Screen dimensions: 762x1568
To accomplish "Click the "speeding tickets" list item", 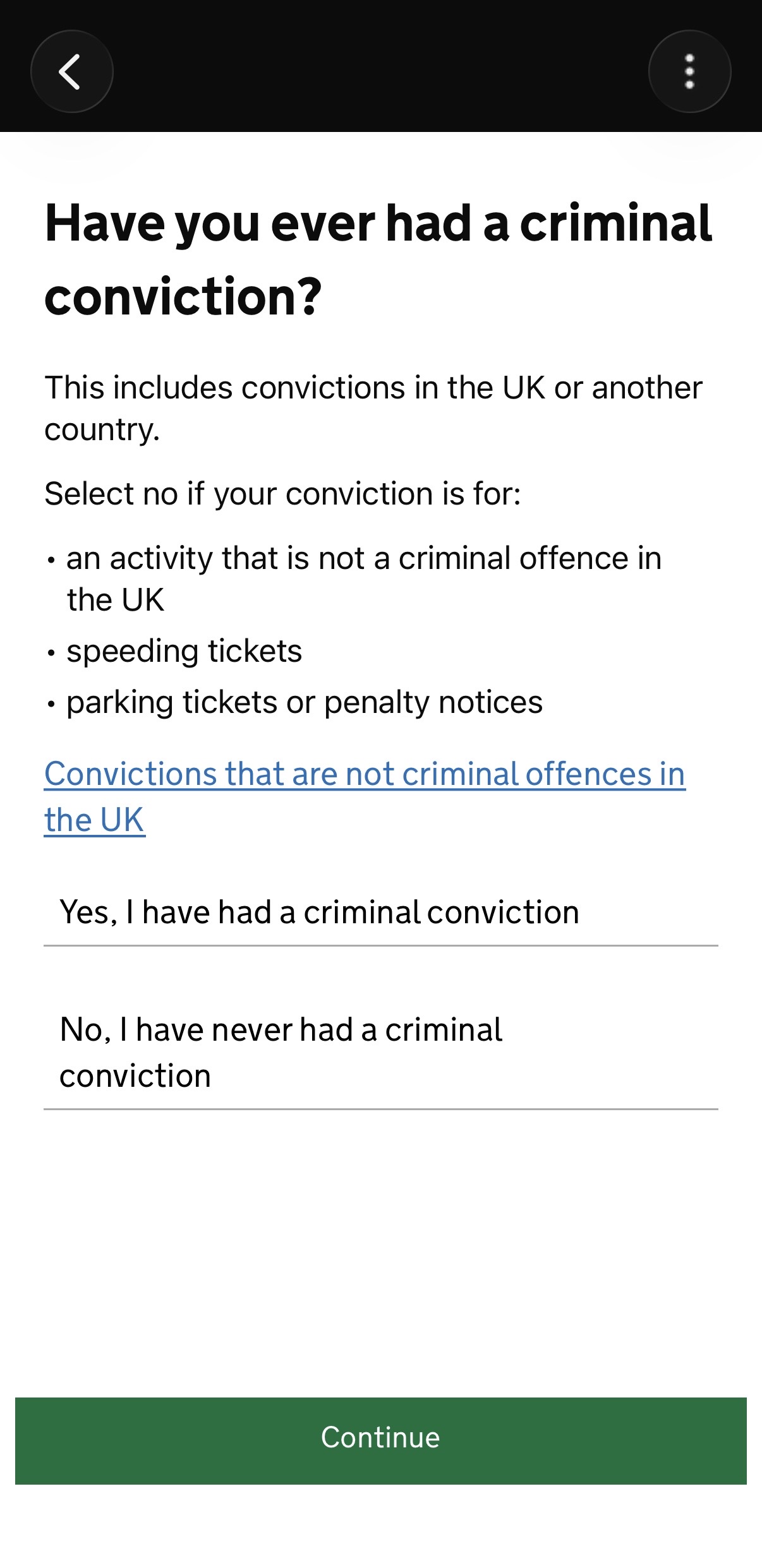I will tap(184, 651).
